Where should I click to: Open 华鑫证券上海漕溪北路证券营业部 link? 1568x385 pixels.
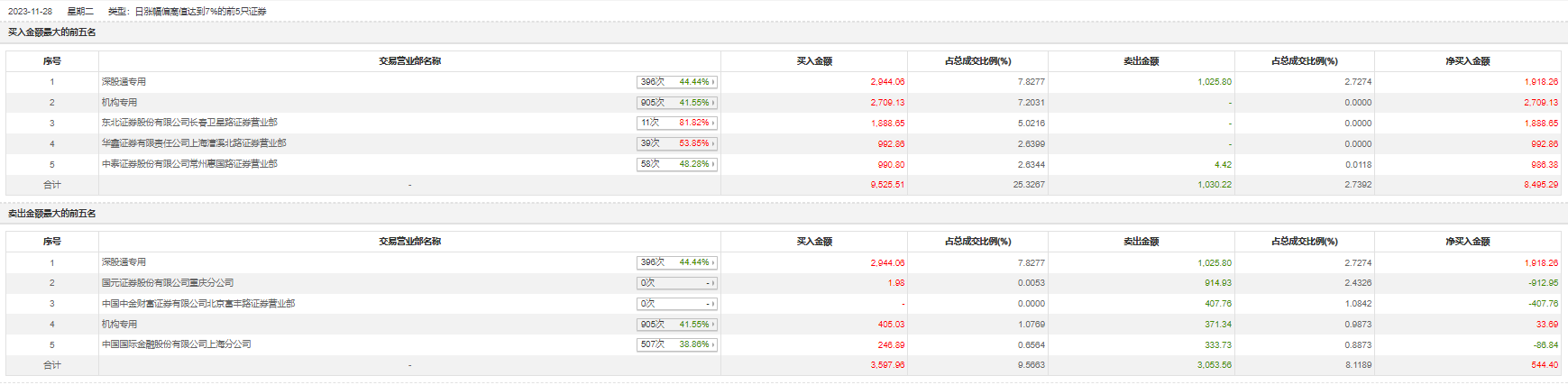194,143
